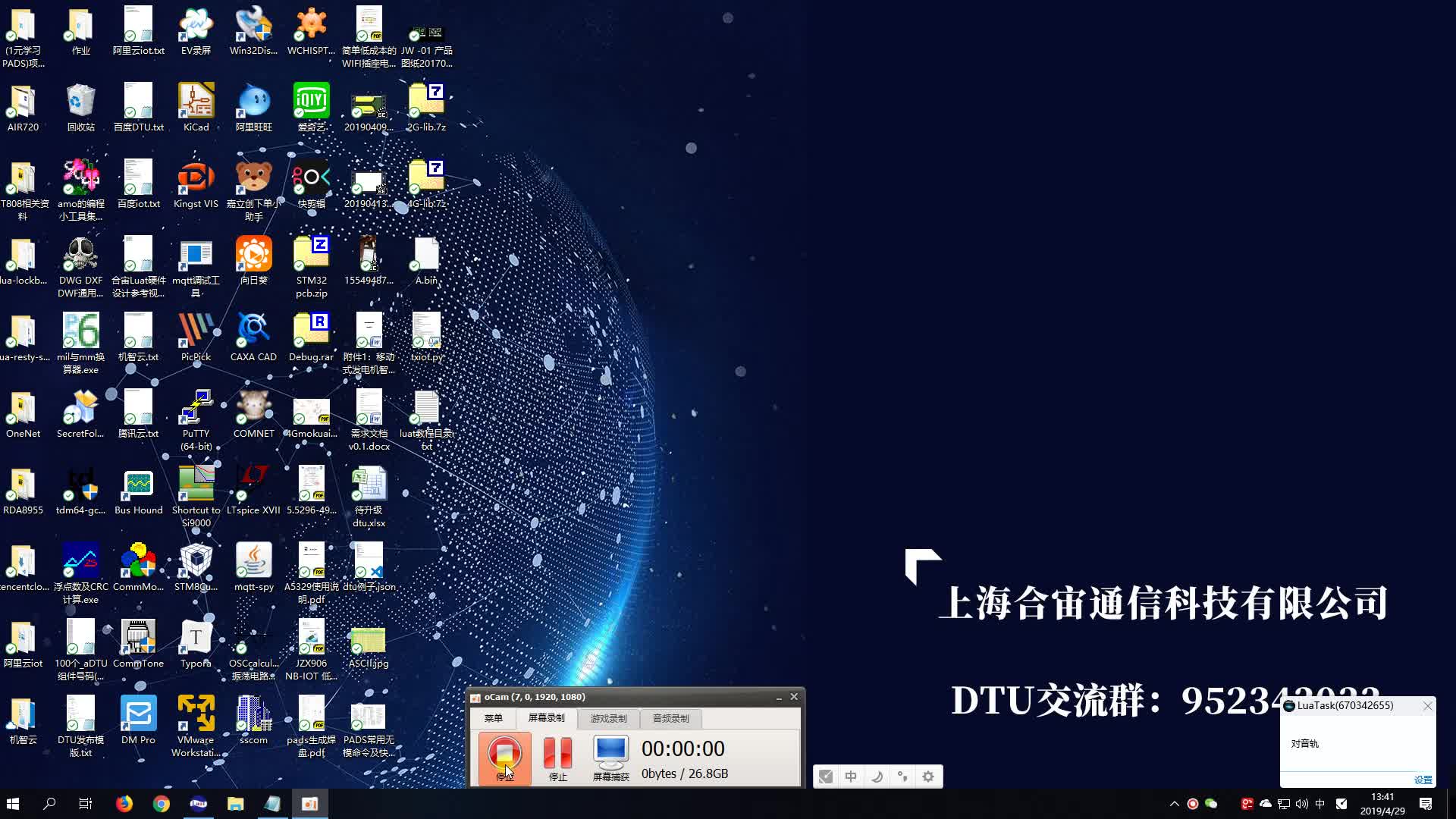
Task: Open IME toolbar settings gear
Action: pyautogui.click(x=928, y=776)
